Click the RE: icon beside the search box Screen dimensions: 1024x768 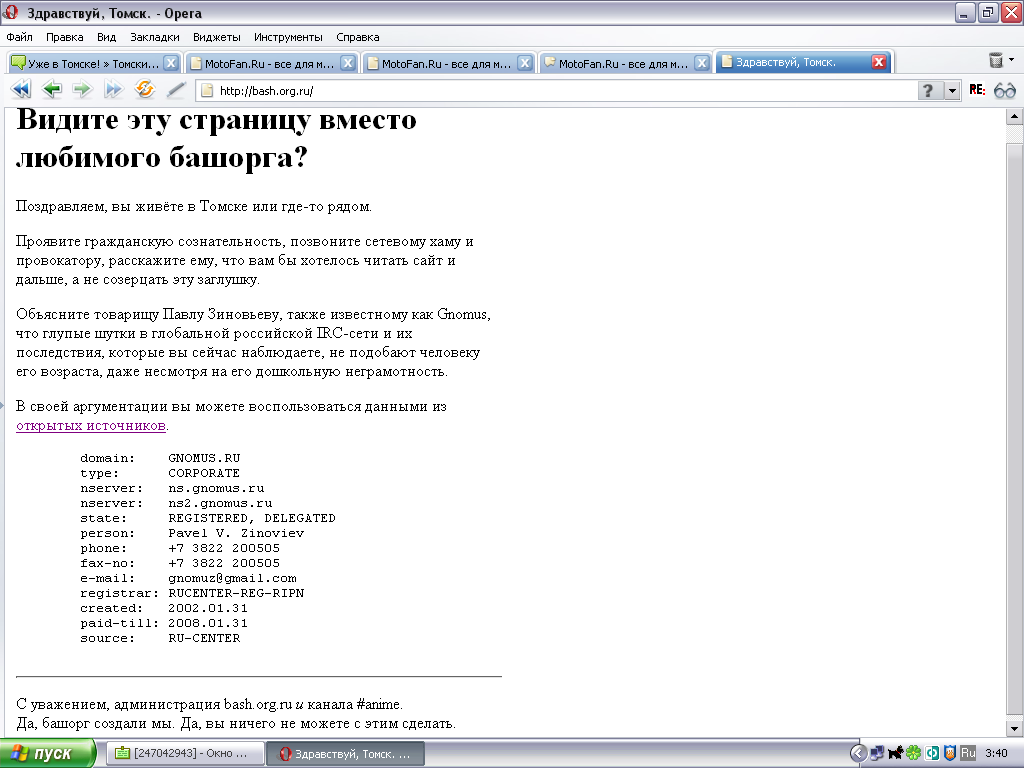coord(977,90)
